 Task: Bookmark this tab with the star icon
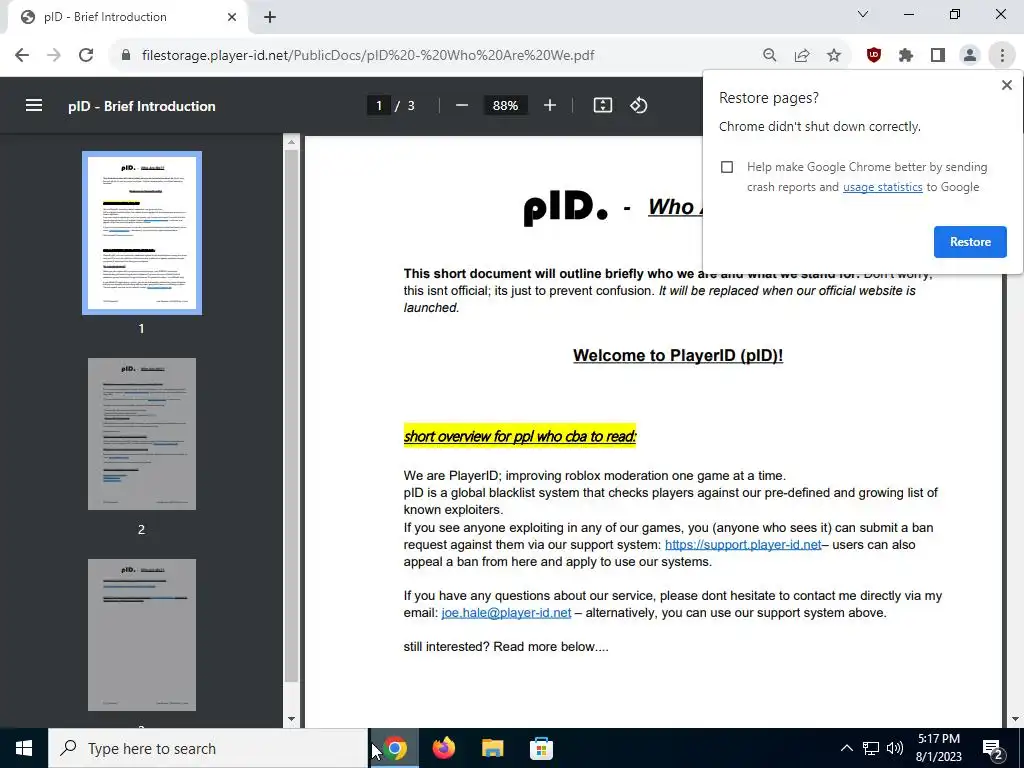pos(834,56)
